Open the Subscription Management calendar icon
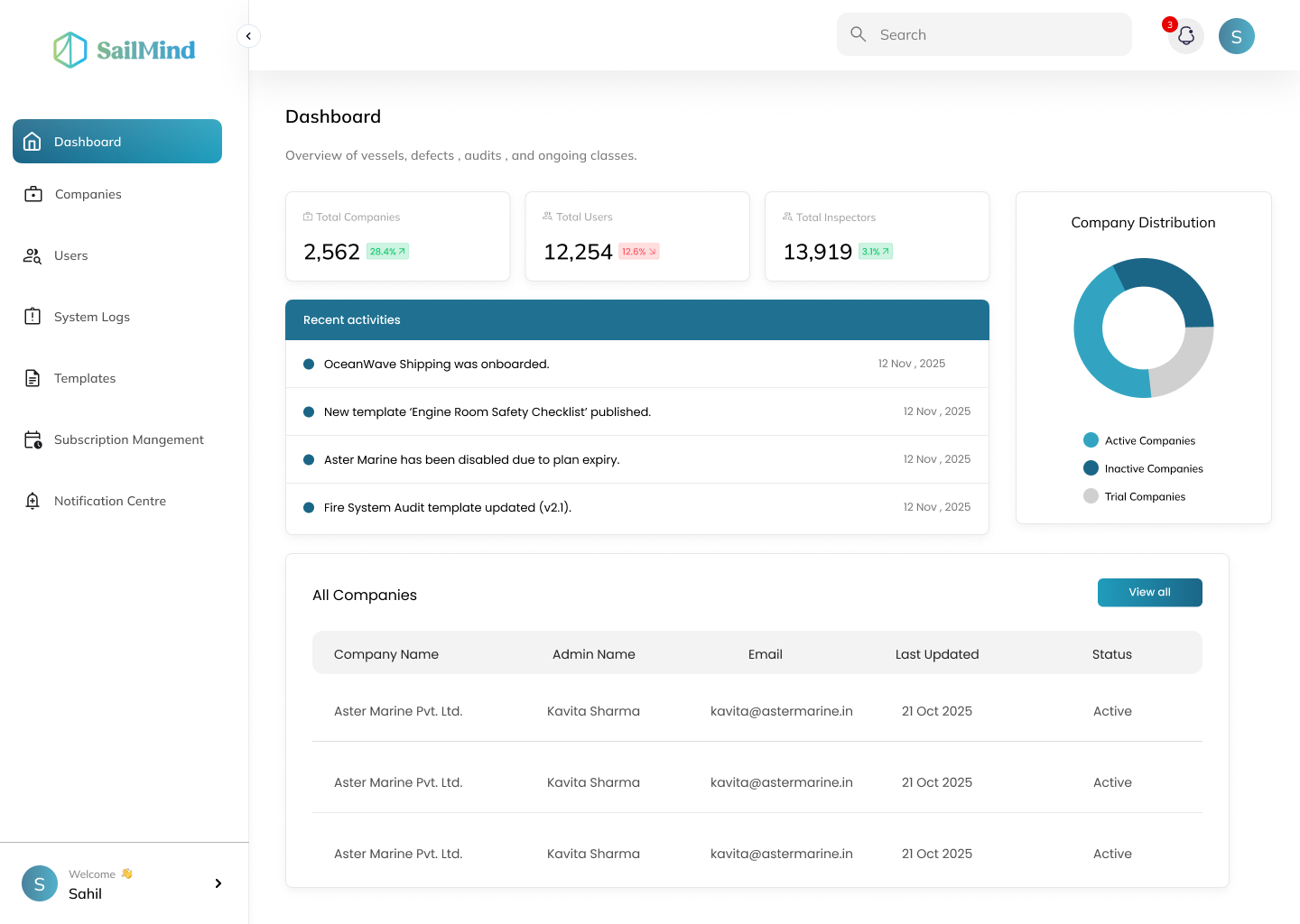Image resolution: width=1300 pixels, height=924 pixels. [x=32, y=439]
